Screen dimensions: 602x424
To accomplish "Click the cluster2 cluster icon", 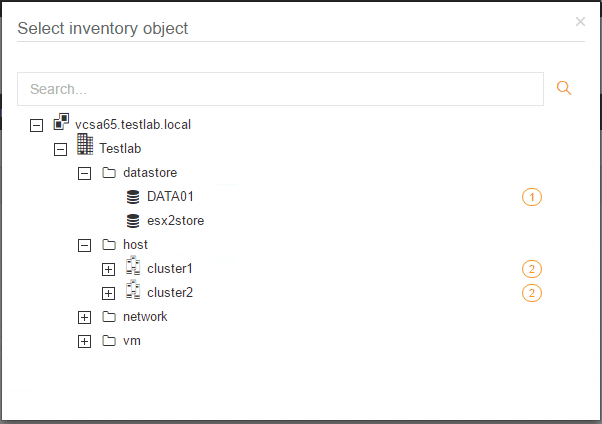I will [x=133, y=292].
